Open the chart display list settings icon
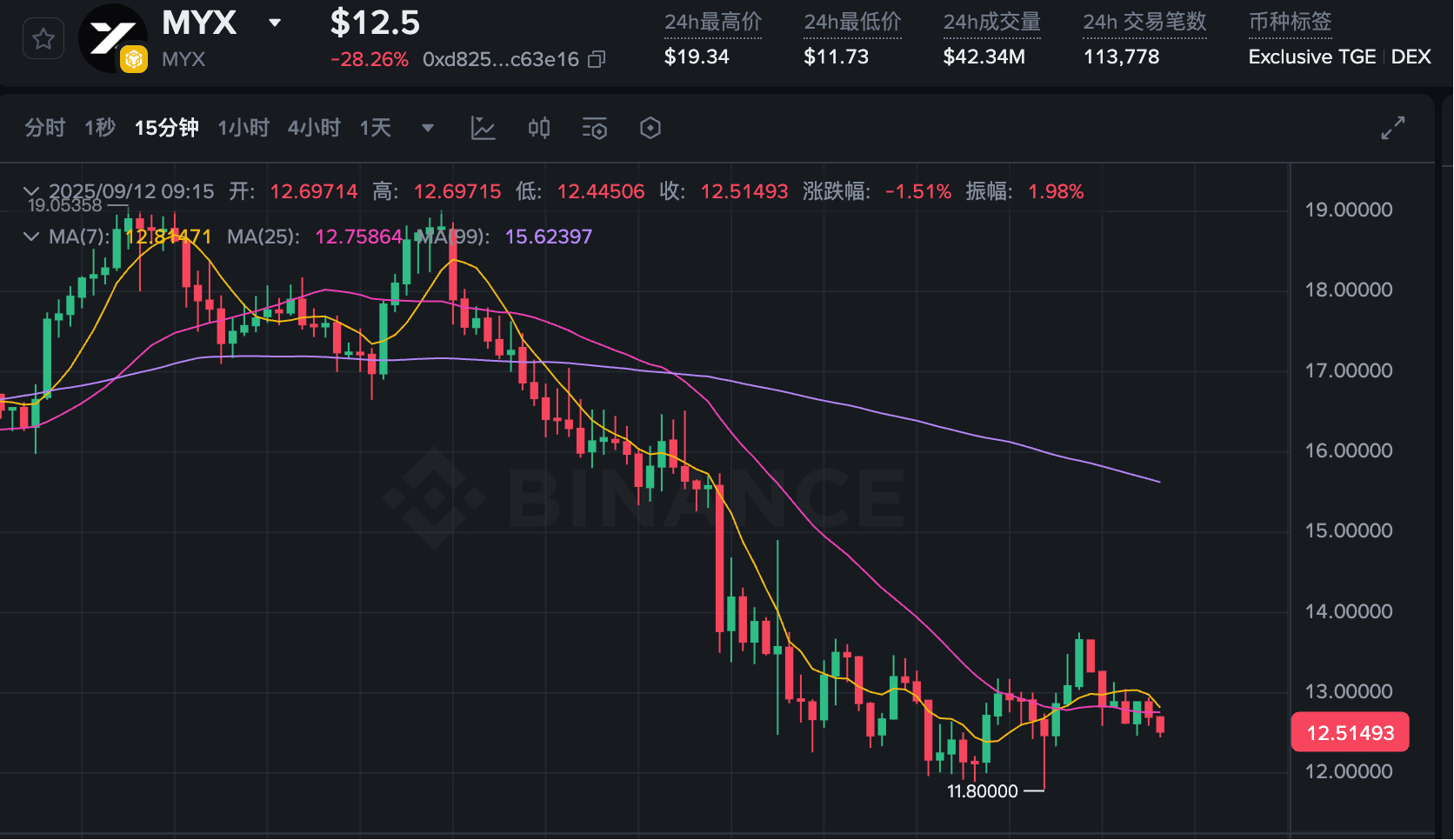 (595, 129)
